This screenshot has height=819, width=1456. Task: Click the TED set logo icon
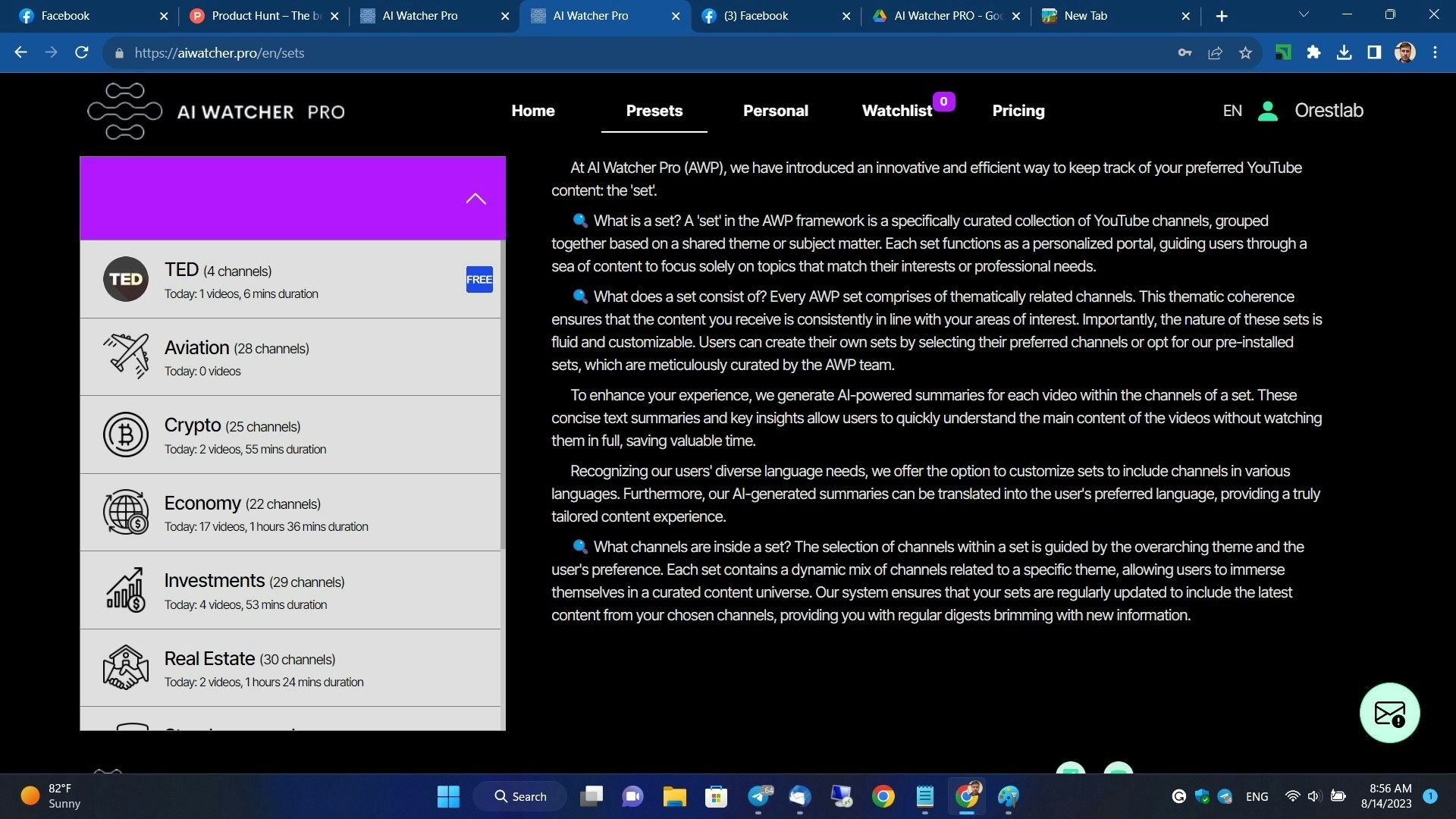pos(126,279)
